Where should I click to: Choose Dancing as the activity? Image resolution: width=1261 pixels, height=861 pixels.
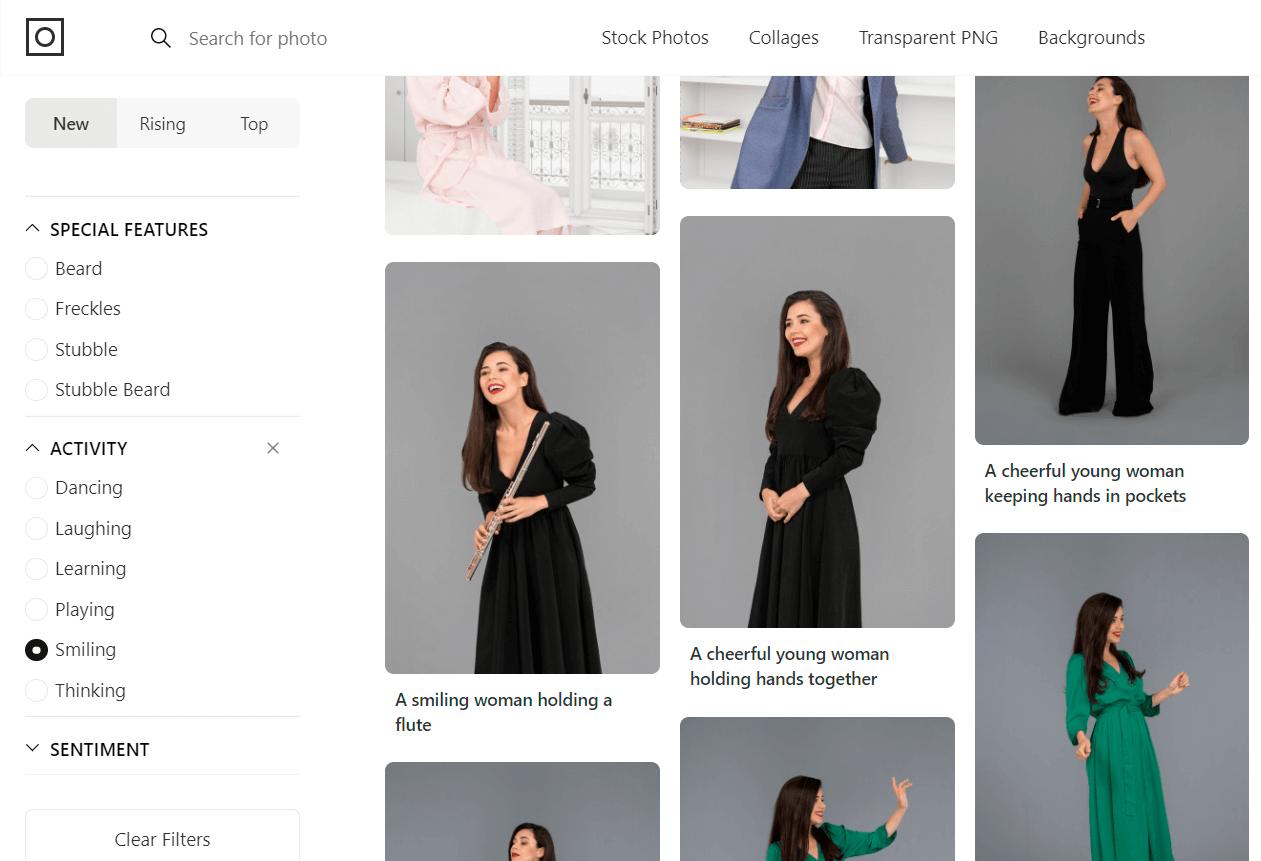point(36,487)
